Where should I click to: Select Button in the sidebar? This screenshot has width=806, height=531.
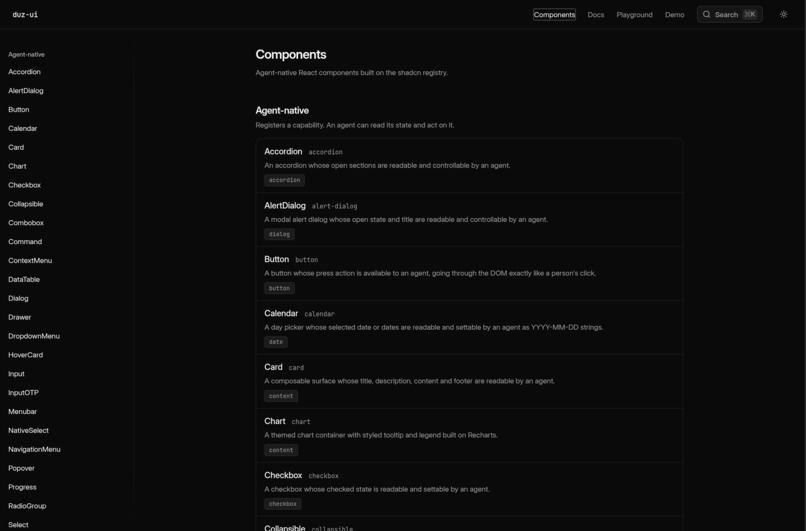click(19, 109)
